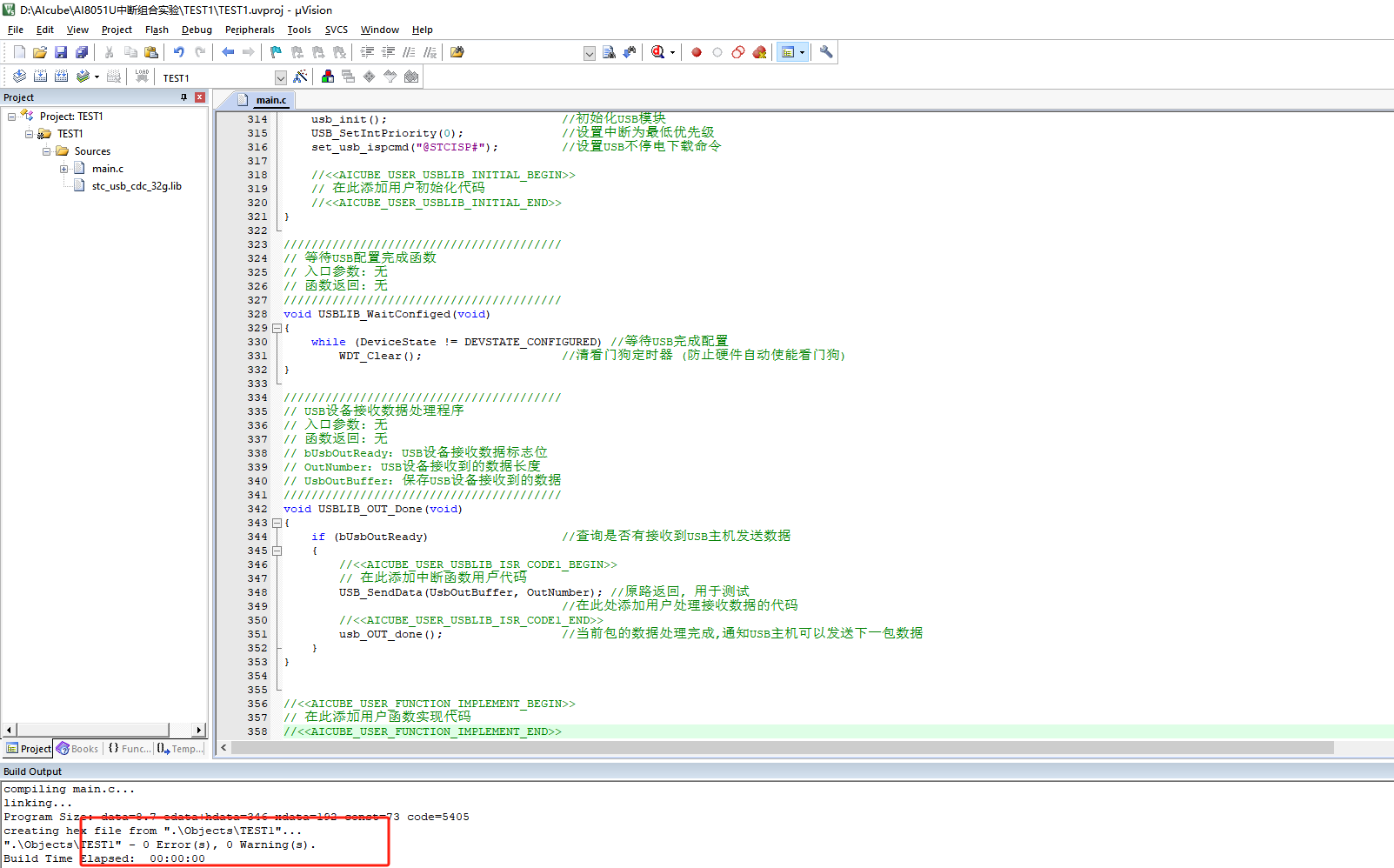The width and height of the screenshot is (1394, 868).
Task: Open the find text combo box dropdown
Action: click(x=589, y=53)
